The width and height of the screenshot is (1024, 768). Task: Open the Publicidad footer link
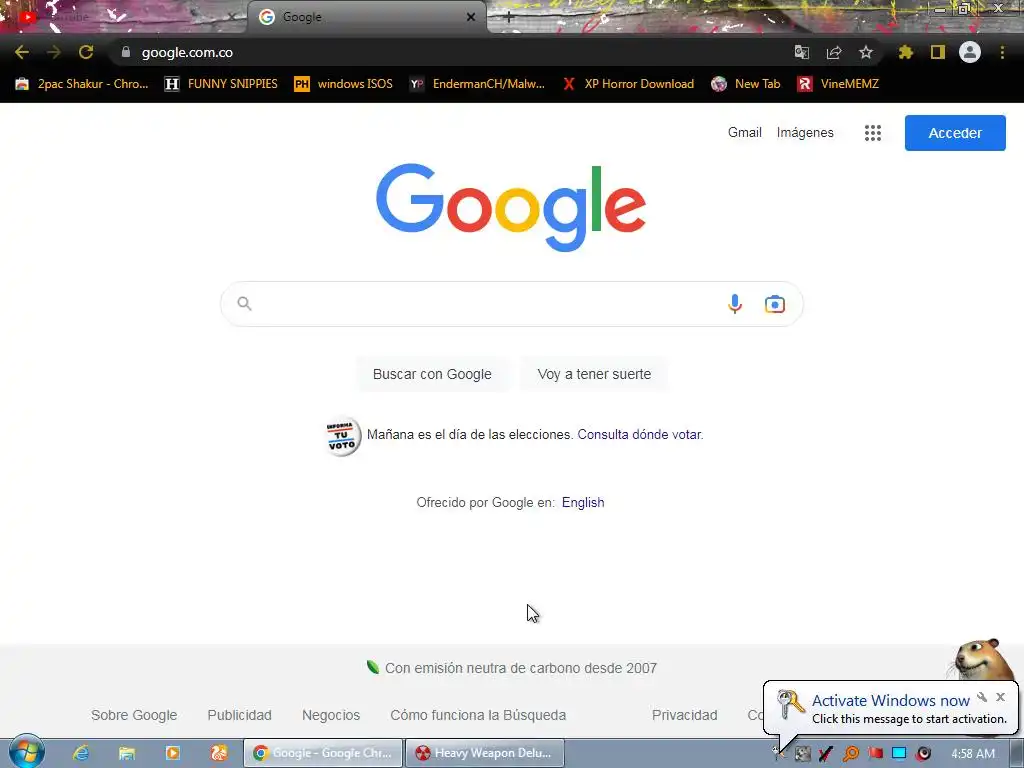pos(239,715)
